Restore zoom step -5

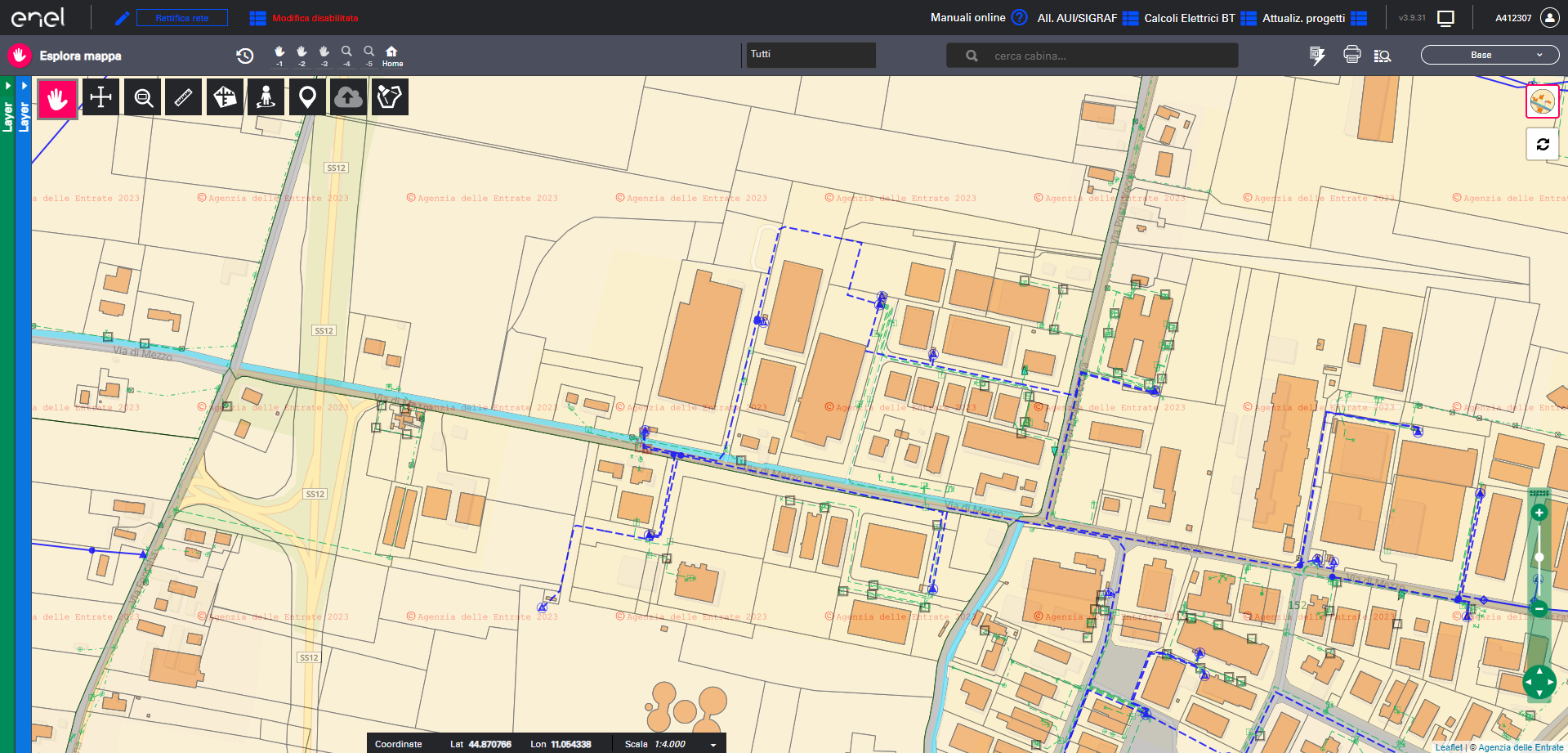click(x=369, y=56)
